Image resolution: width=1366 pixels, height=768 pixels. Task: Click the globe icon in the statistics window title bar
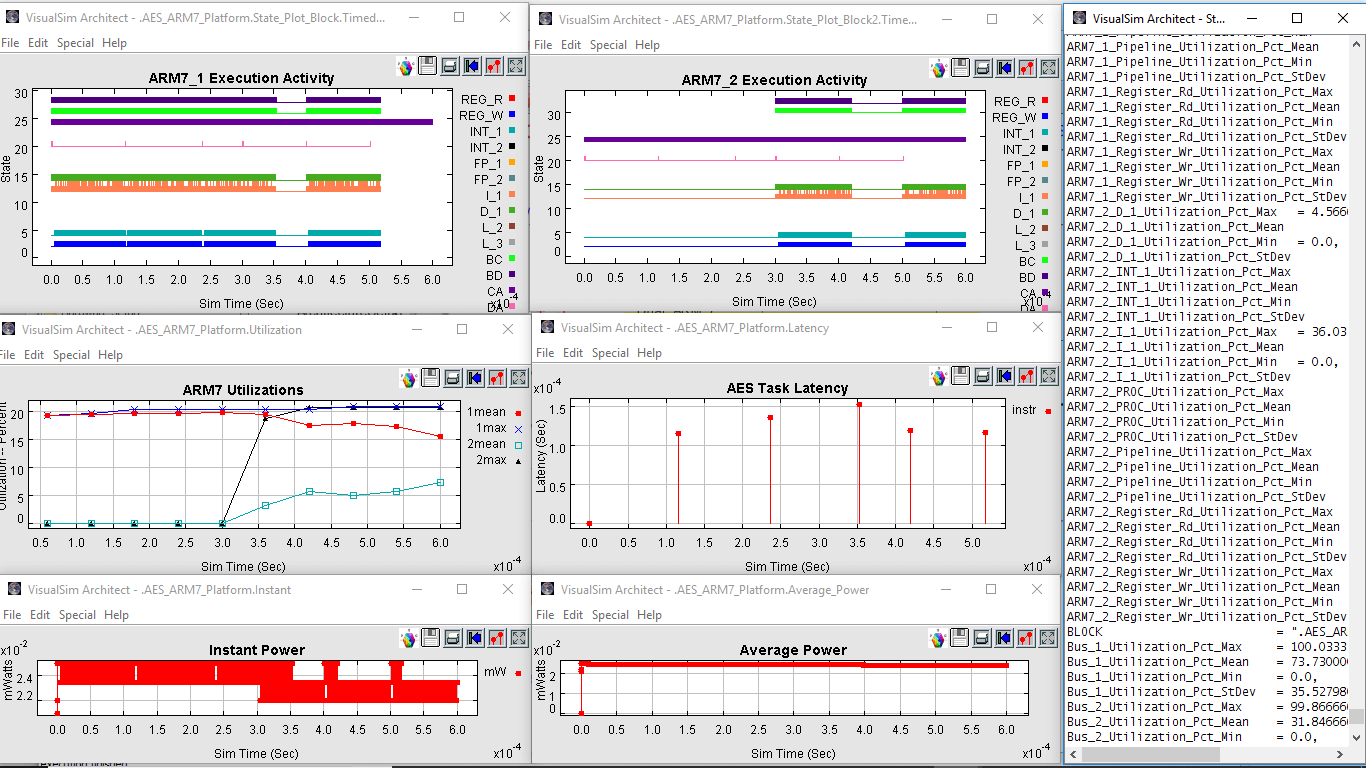click(x=1077, y=18)
